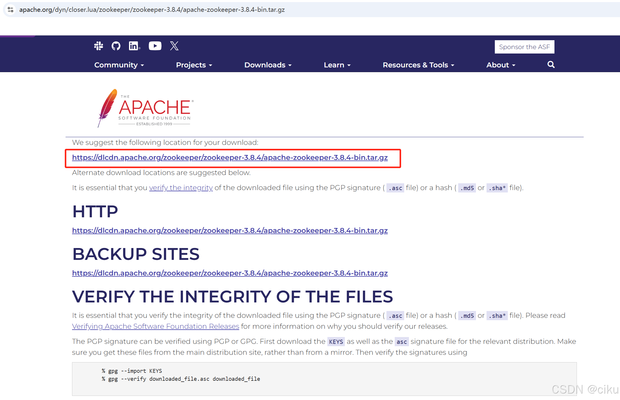Click the suggested dlcdn download link in red box
This screenshot has height=400, width=620.
229,158
